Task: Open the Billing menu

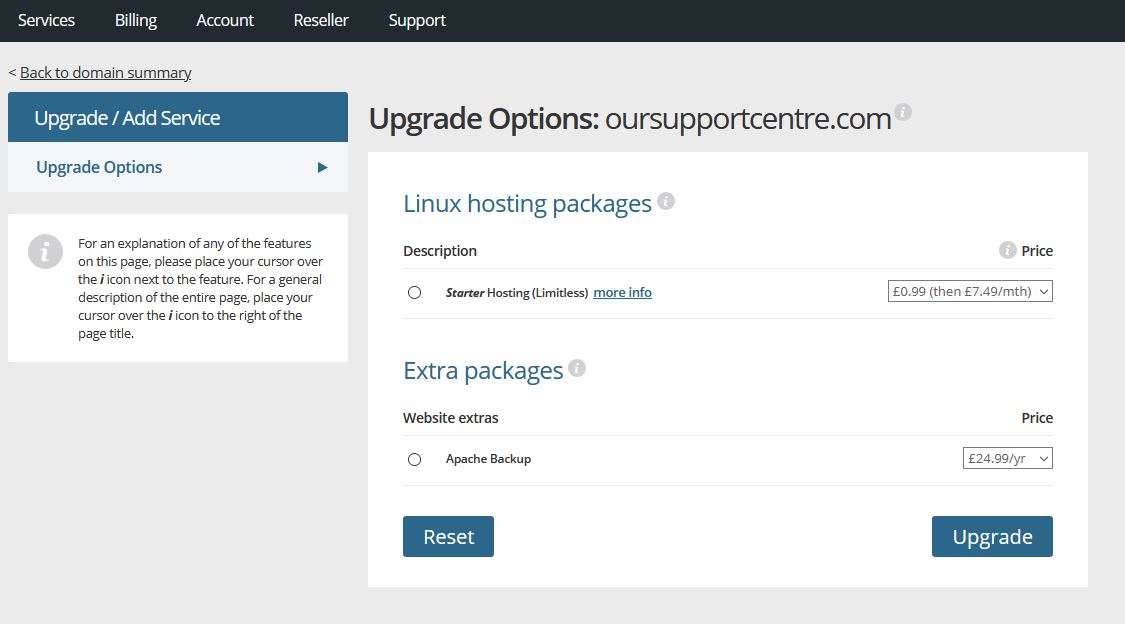Action: pyautogui.click(x=135, y=20)
